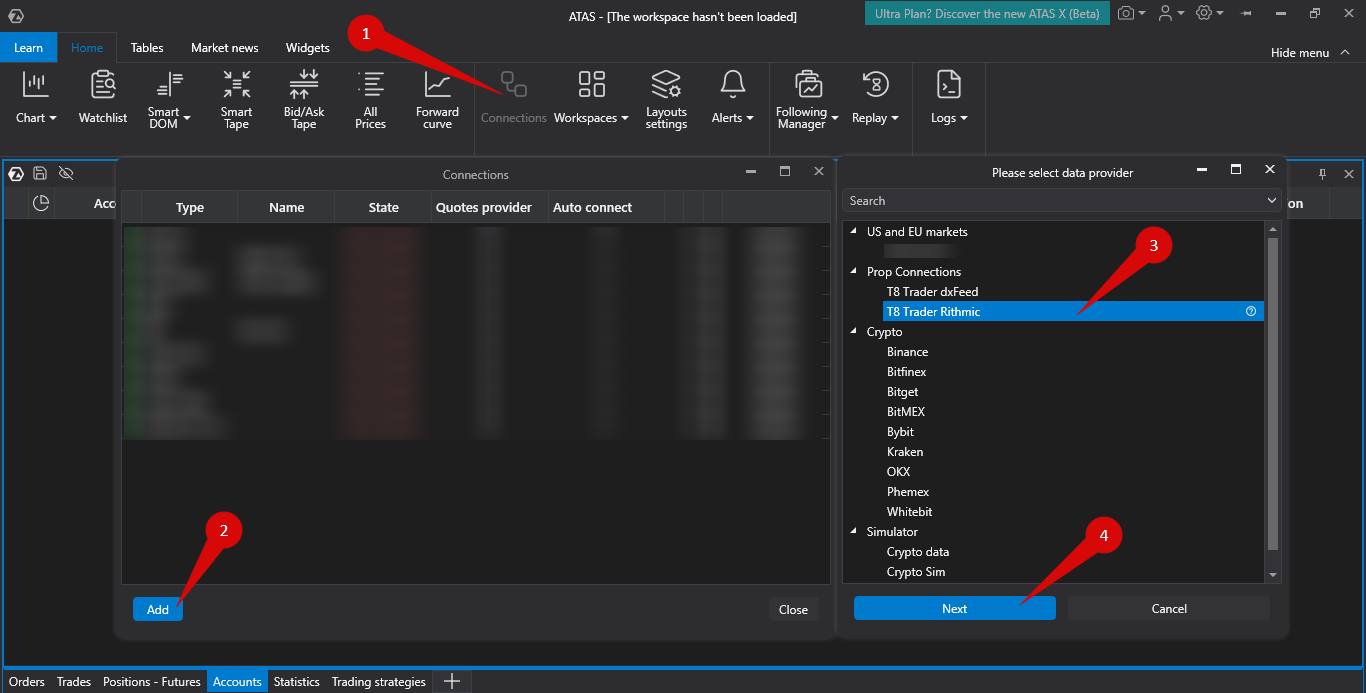Open the Orders bottom tab
Viewport: 1366px width, 693px height.
27,681
